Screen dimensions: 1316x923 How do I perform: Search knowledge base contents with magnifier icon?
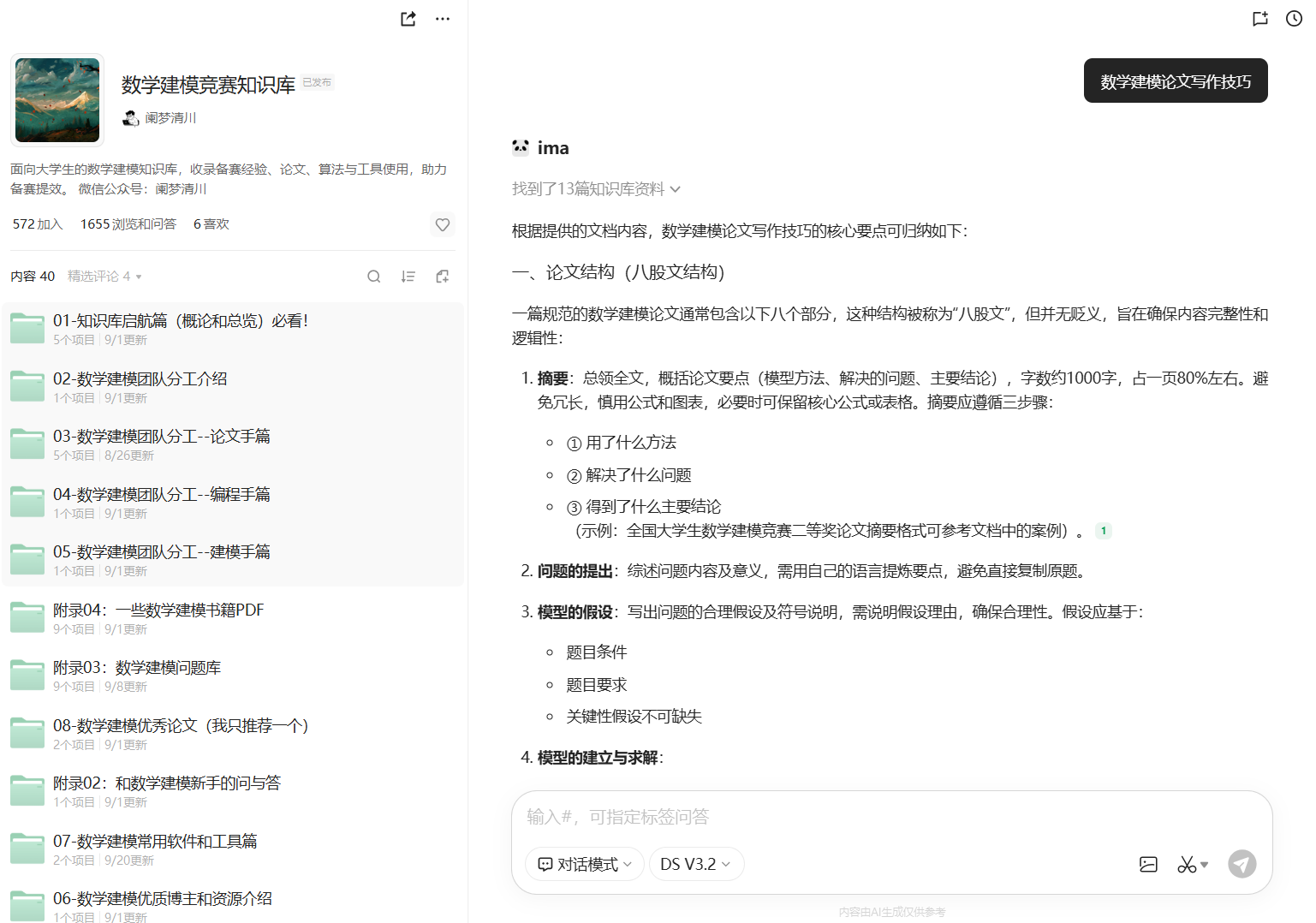click(x=373, y=277)
